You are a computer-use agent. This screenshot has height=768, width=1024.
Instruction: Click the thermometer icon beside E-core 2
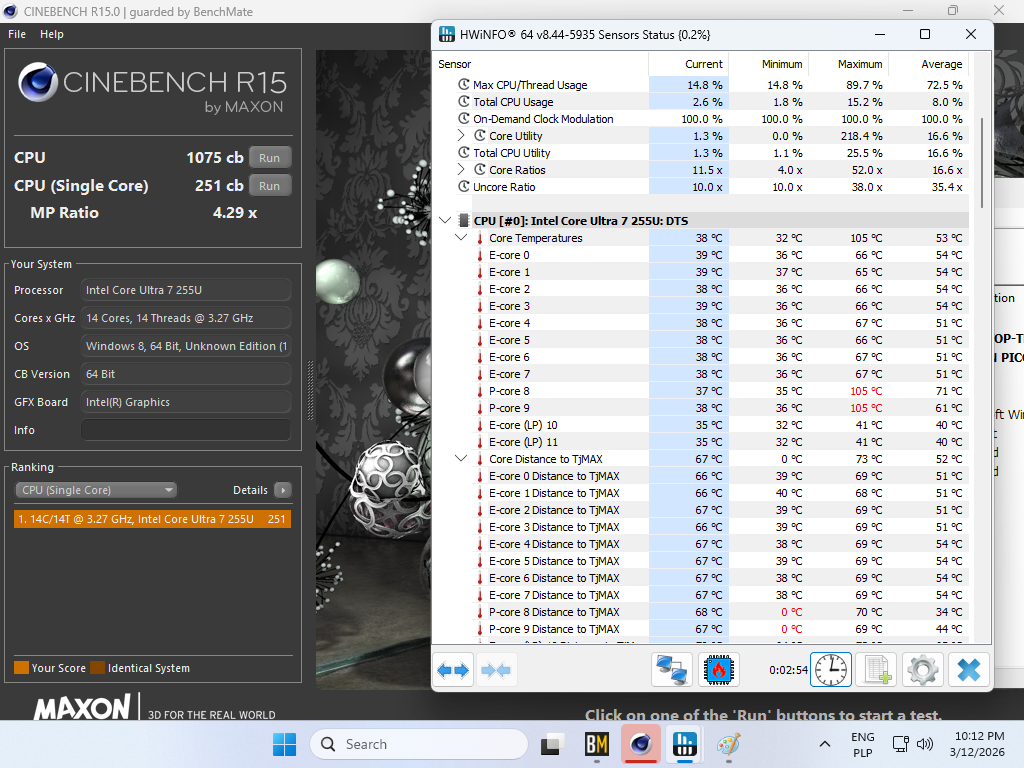tap(479, 289)
